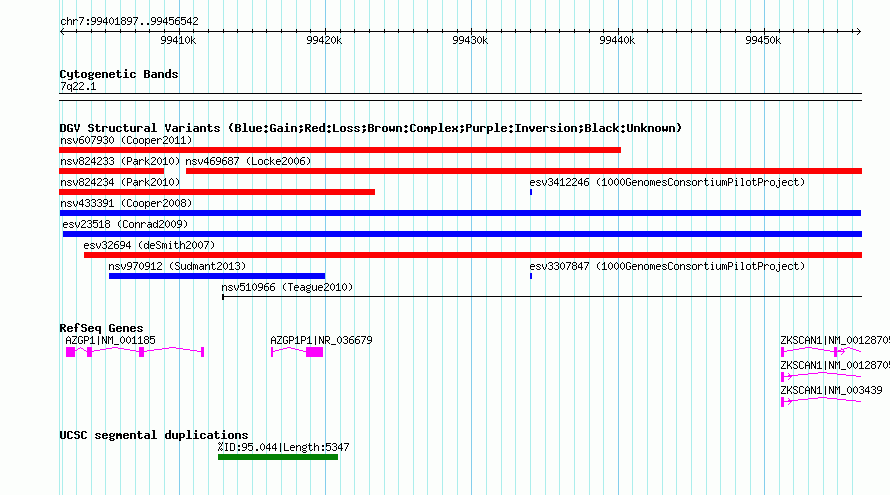Click the nsv433391 (Cooper2008) blue gain bar
890x495 pixels.
coord(460,213)
